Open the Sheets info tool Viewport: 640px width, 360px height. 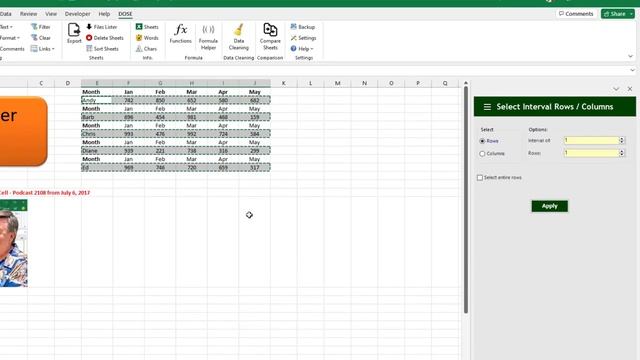147,27
